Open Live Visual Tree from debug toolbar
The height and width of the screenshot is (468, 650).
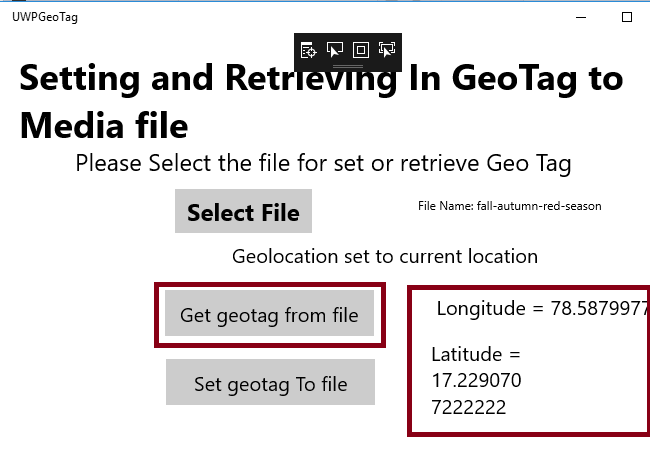(309, 49)
